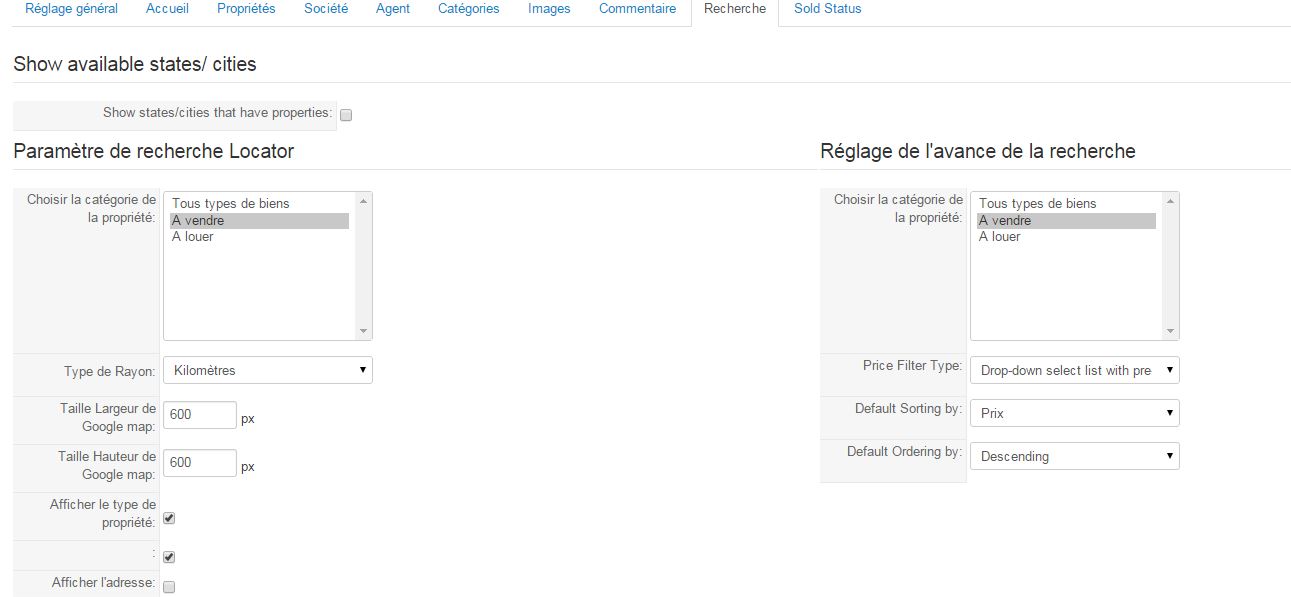Open the Type de Rayon Kilomètres dropdown

(267, 371)
